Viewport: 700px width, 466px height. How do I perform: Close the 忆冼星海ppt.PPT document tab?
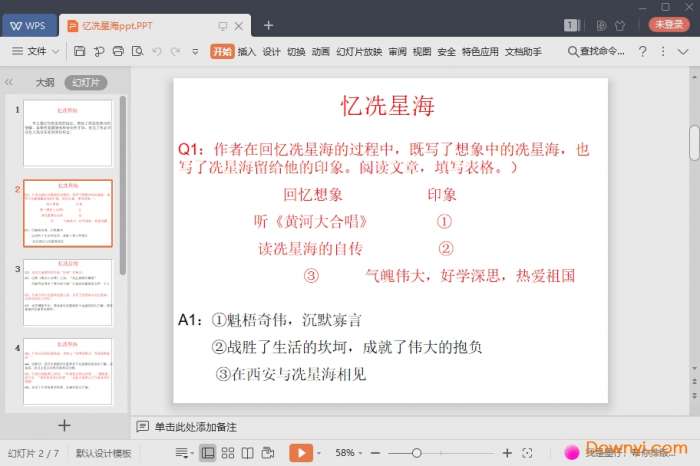pos(239,26)
